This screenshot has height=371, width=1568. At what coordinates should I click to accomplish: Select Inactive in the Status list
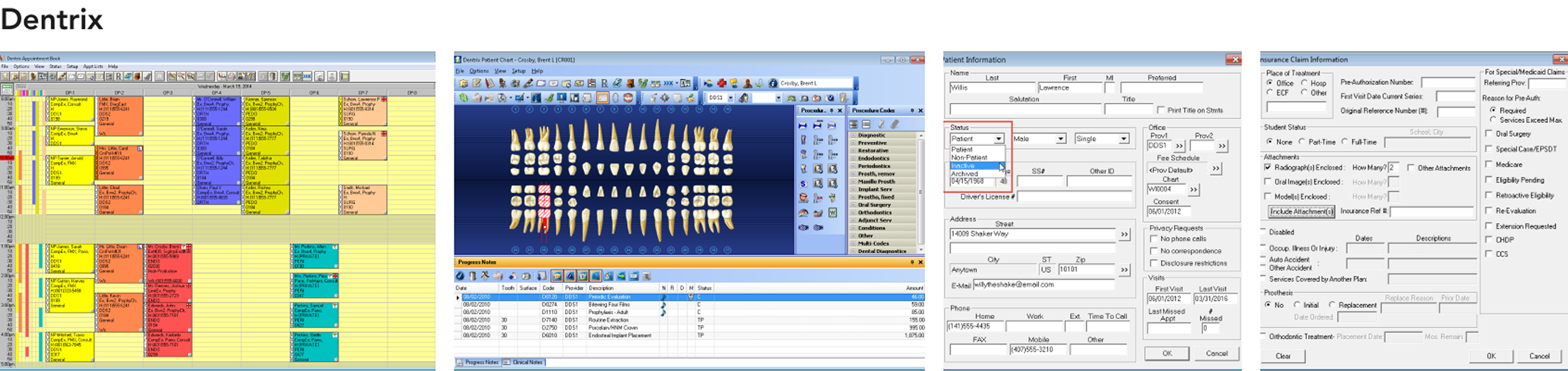(x=975, y=166)
